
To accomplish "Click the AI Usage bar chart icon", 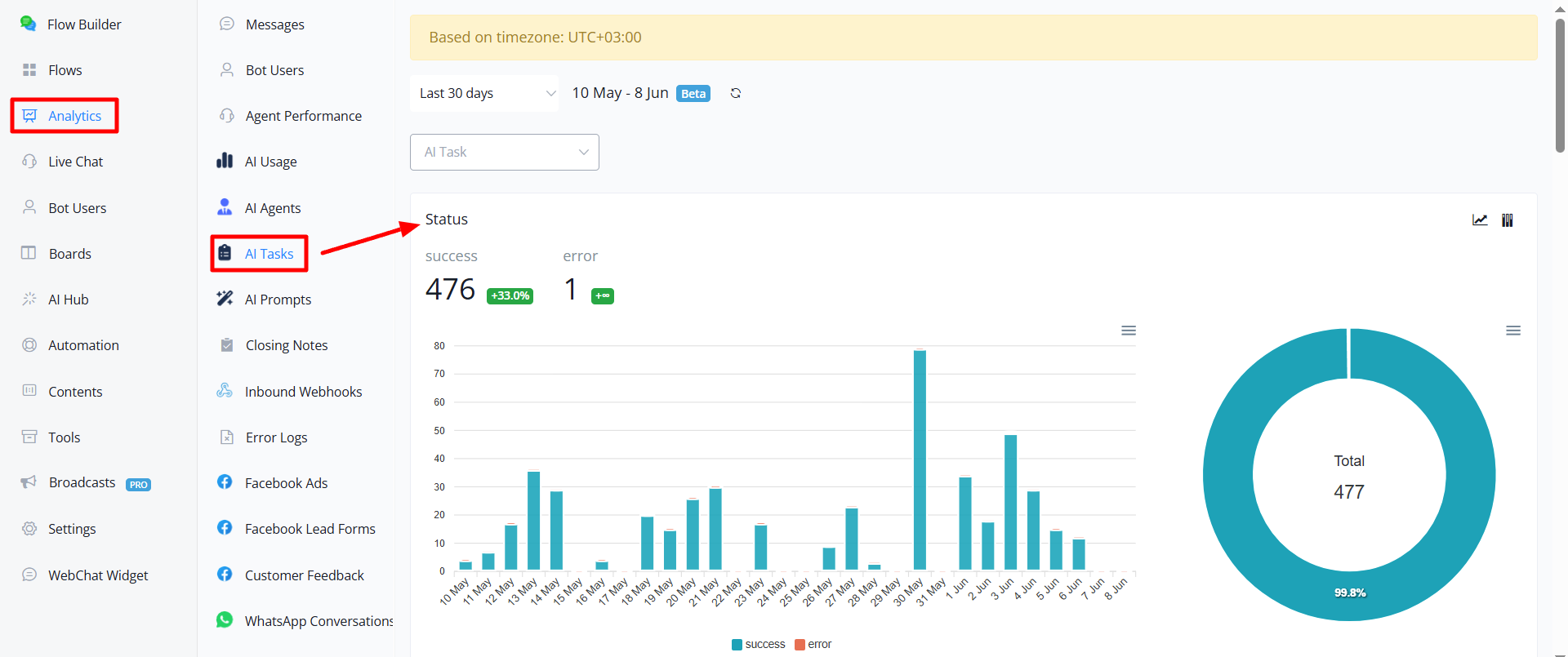I will click(x=225, y=161).
